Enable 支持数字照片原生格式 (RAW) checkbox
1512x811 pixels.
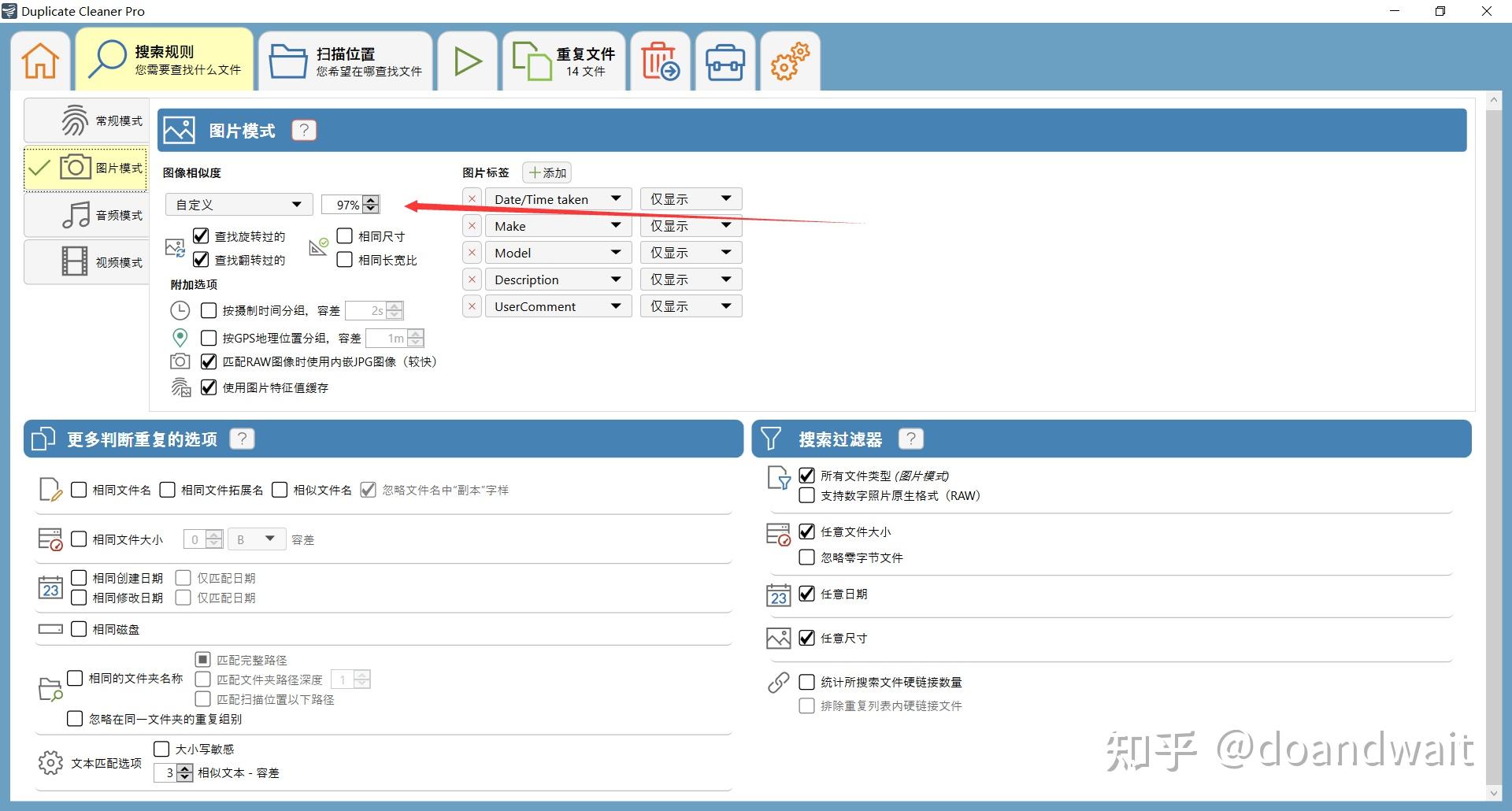tap(806, 495)
